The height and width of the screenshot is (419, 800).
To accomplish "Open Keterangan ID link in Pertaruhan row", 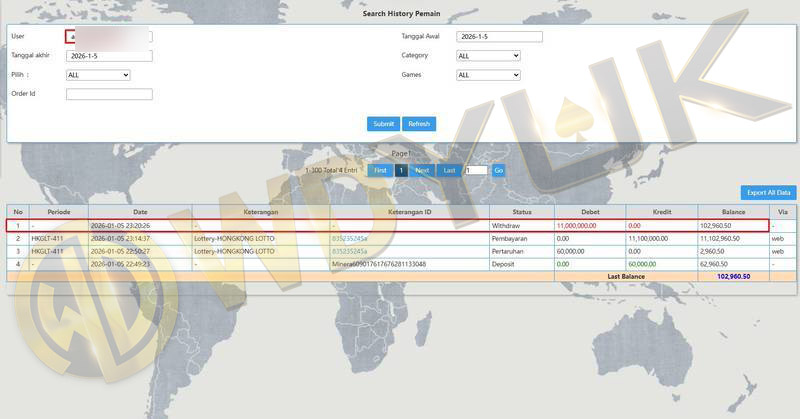I will (349, 251).
